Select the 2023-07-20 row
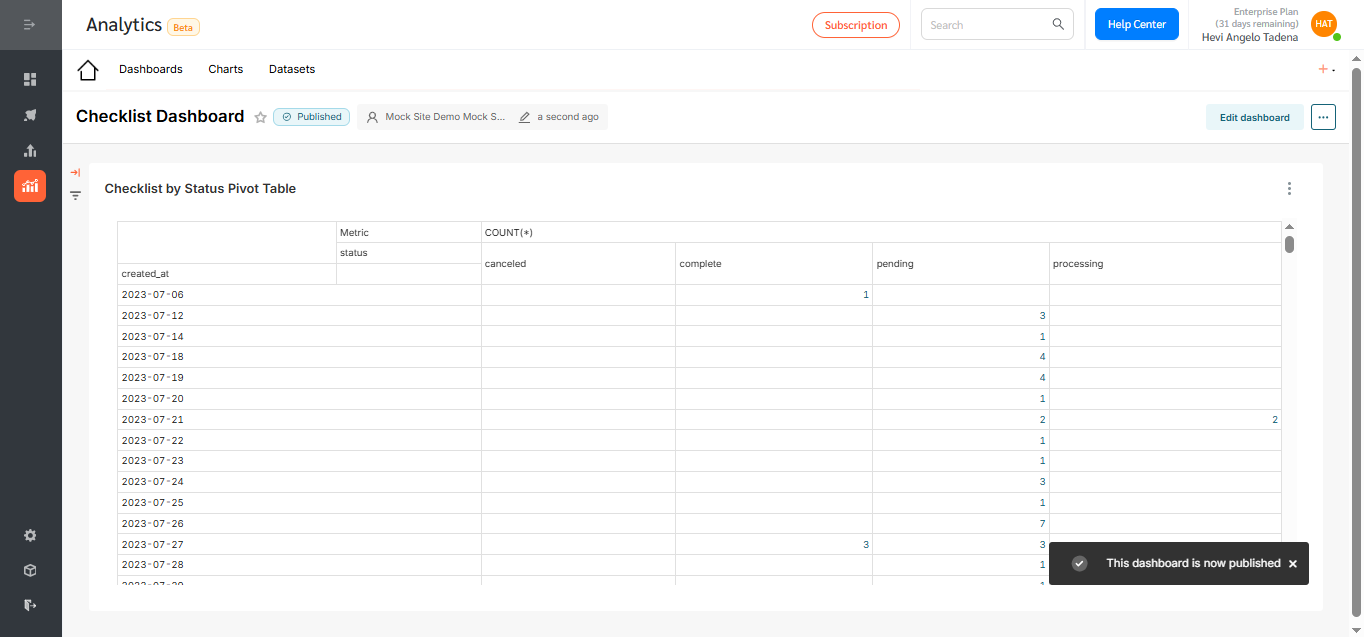The image size is (1364, 637). (699, 399)
